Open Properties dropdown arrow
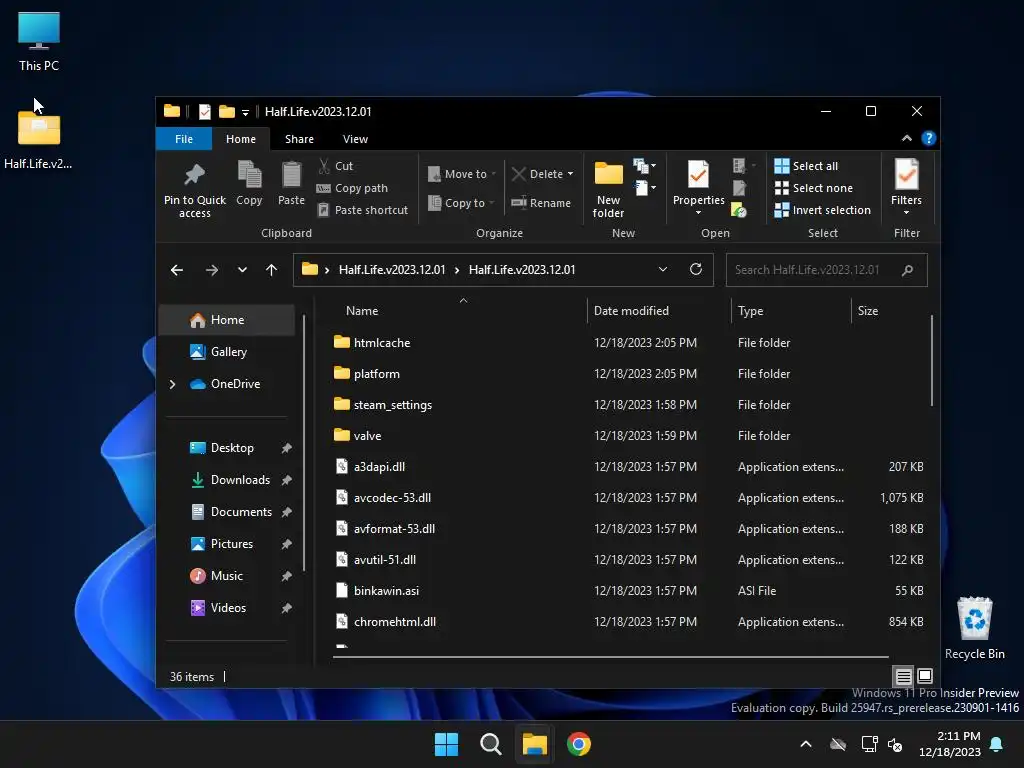 pos(698,213)
